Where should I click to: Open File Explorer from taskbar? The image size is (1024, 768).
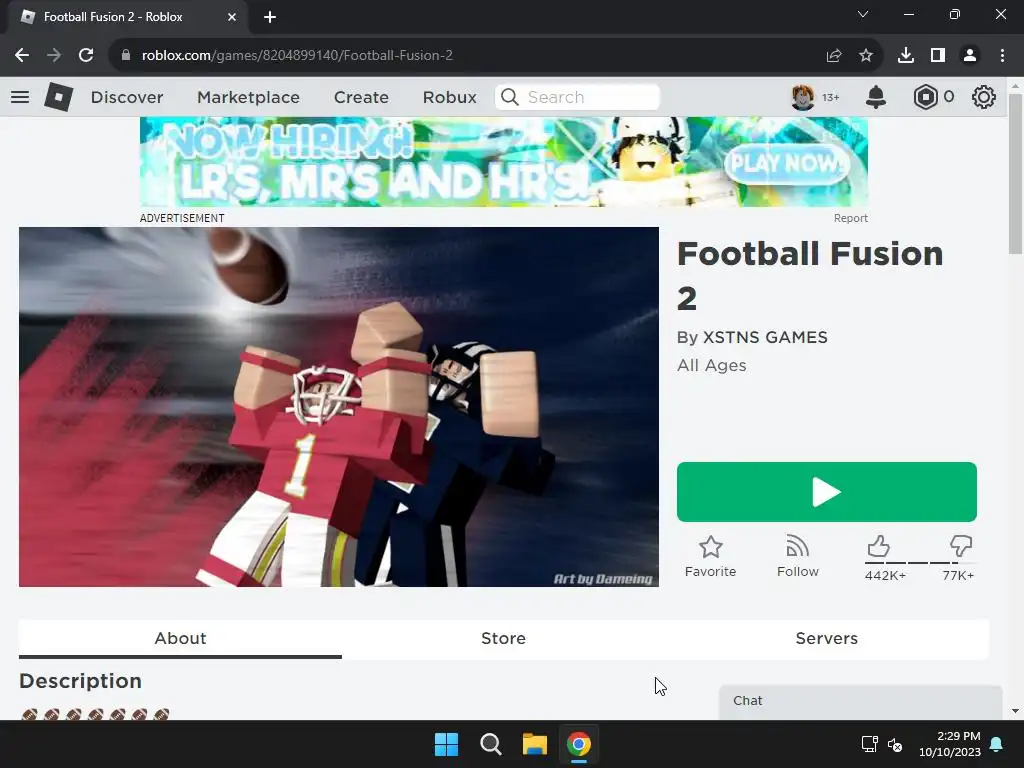tap(534, 744)
